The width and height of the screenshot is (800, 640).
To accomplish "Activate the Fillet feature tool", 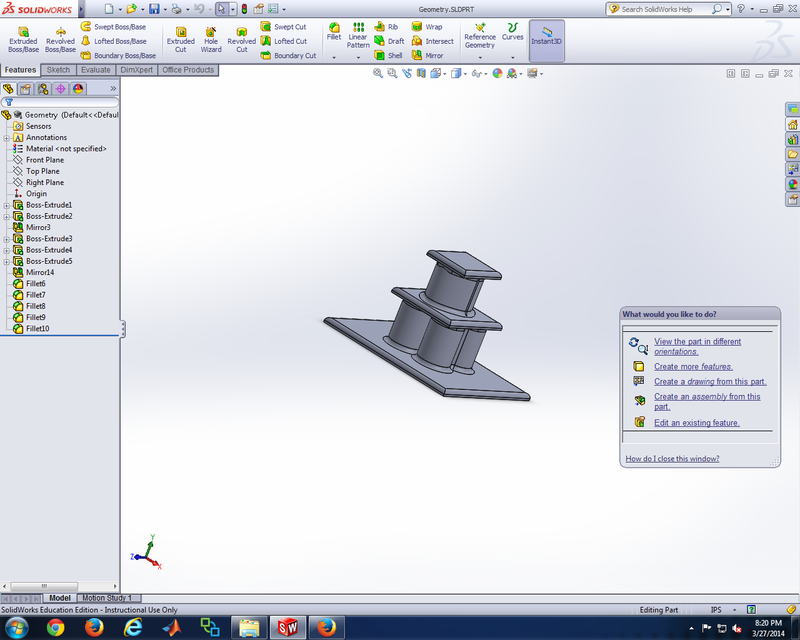I will 335,30.
